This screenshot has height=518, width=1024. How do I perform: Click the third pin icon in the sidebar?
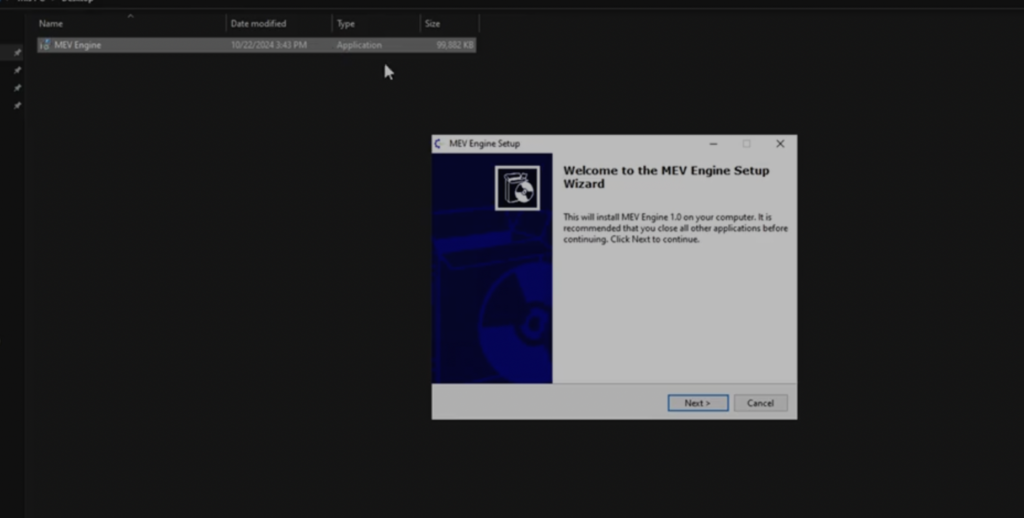(17, 88)
